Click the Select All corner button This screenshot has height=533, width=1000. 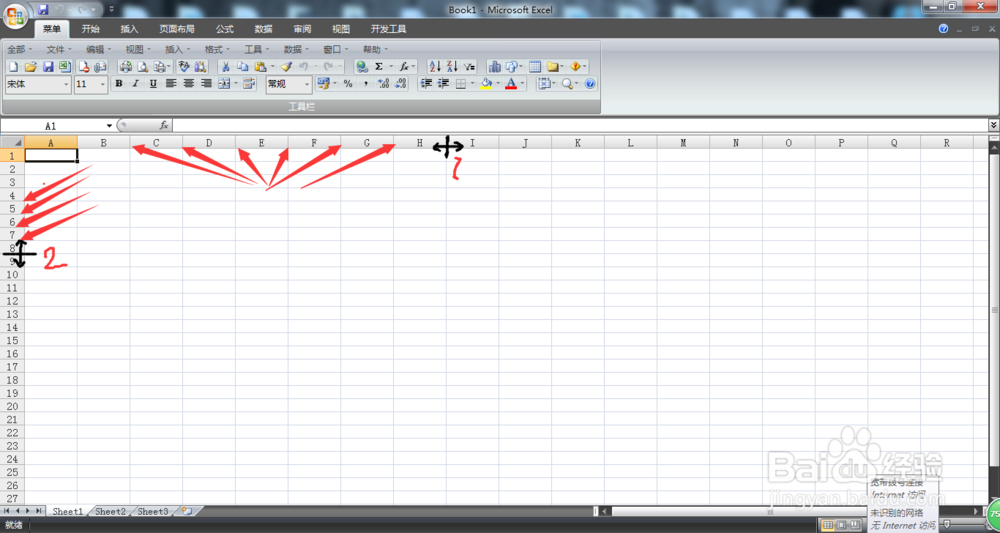point(12,142)
